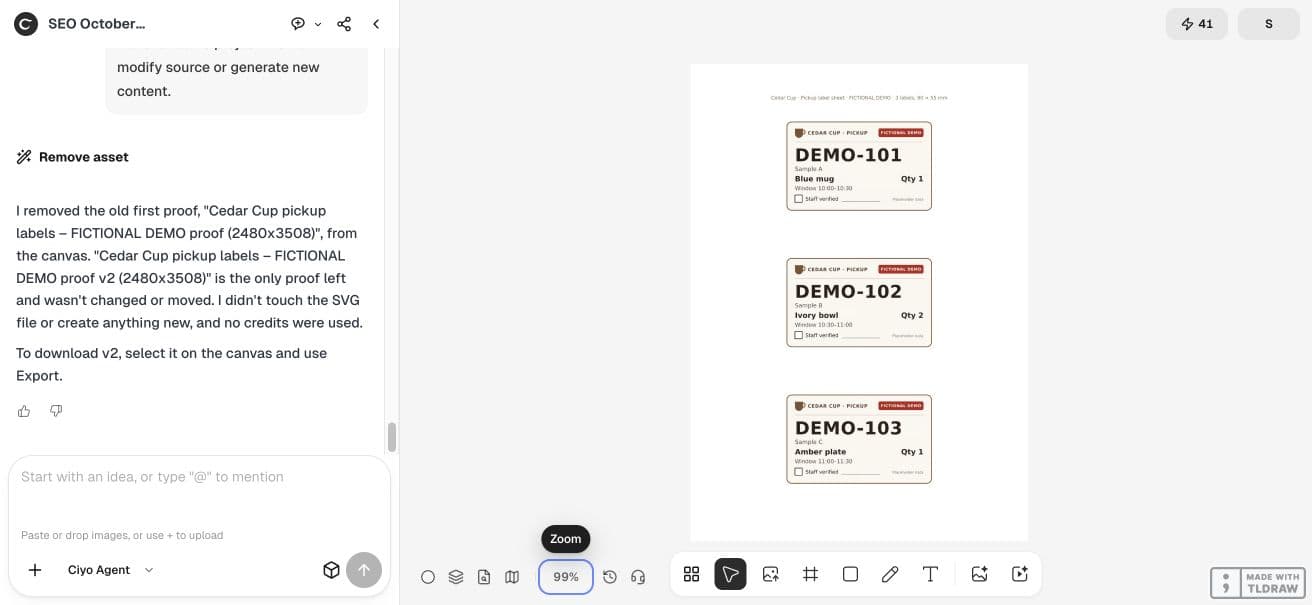The image size is (1312, 605).
Task: Select the rectangle shape tool
Action: click(x=850, y=574)
